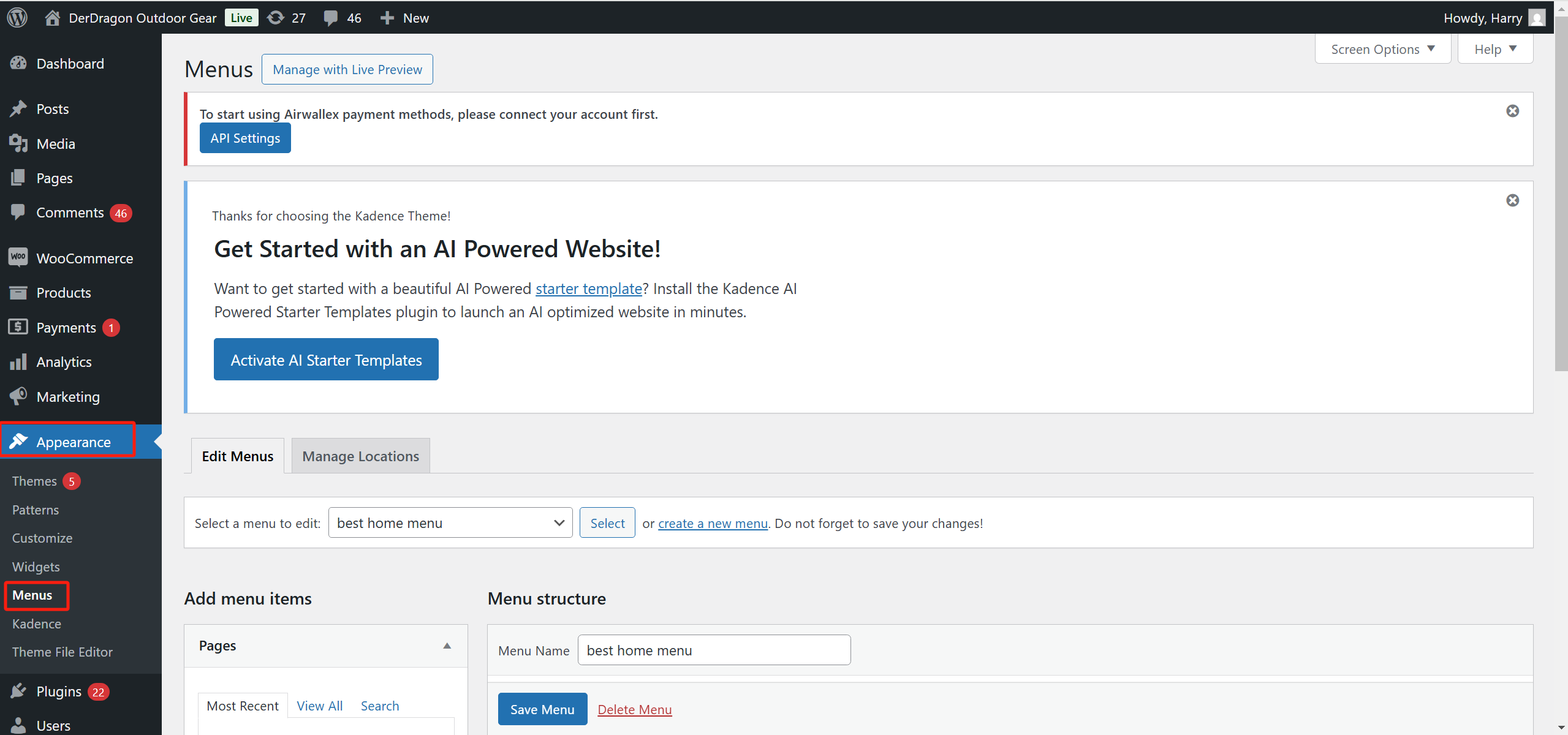
Task: View comments from the admin bar bubble icon
Action: pyautogui.click(x=331, y=17)
